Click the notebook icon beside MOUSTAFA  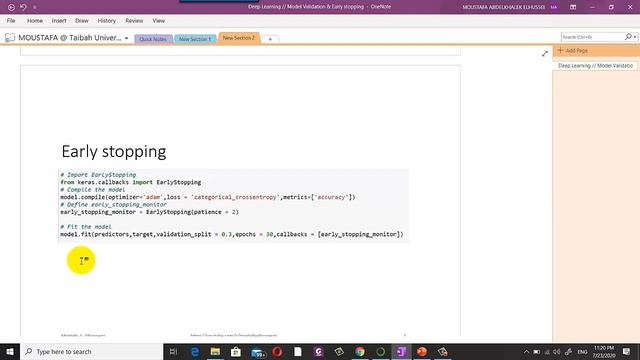10,38
